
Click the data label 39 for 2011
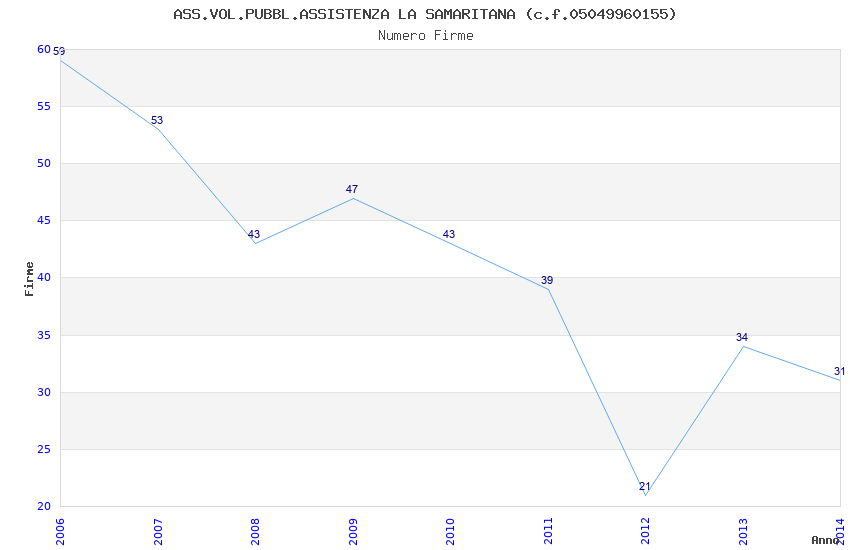[547, 281]
